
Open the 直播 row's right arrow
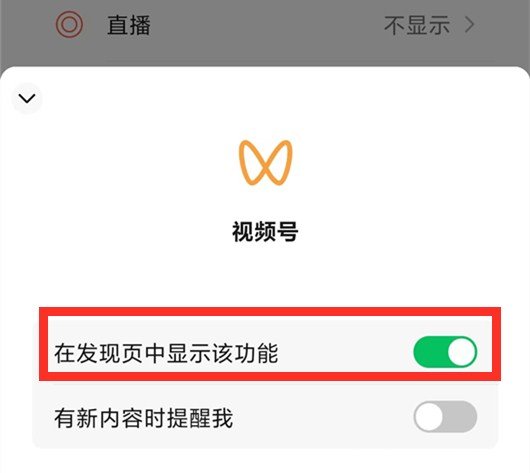coord(469,25)
